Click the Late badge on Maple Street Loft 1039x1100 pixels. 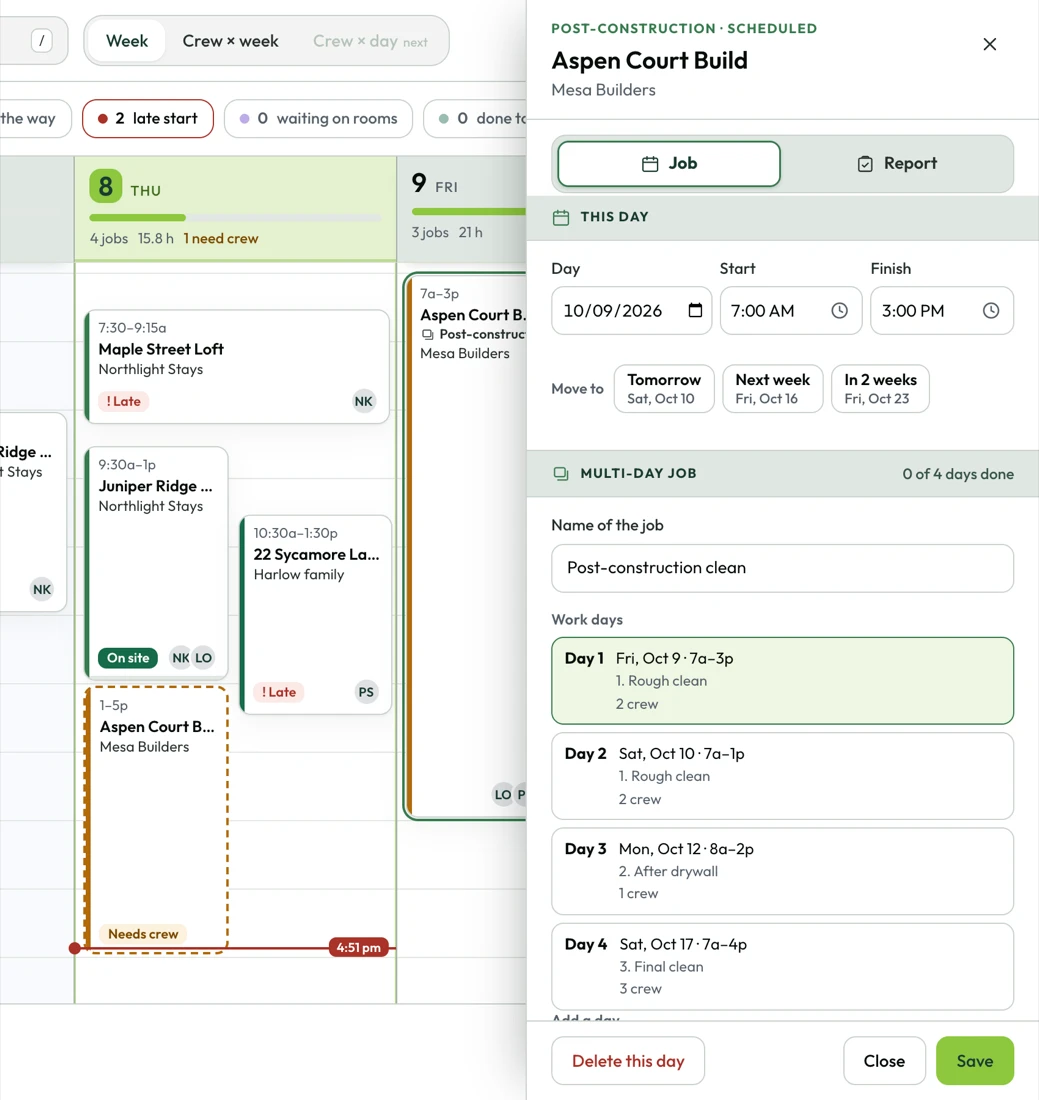click(123, 401)
